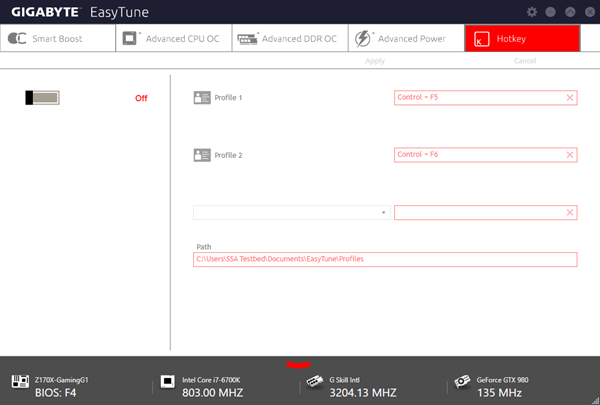Click the Hotkey tab
This screenshot has height=405, width=600.
pyautogui.click(x=522, y=38)
